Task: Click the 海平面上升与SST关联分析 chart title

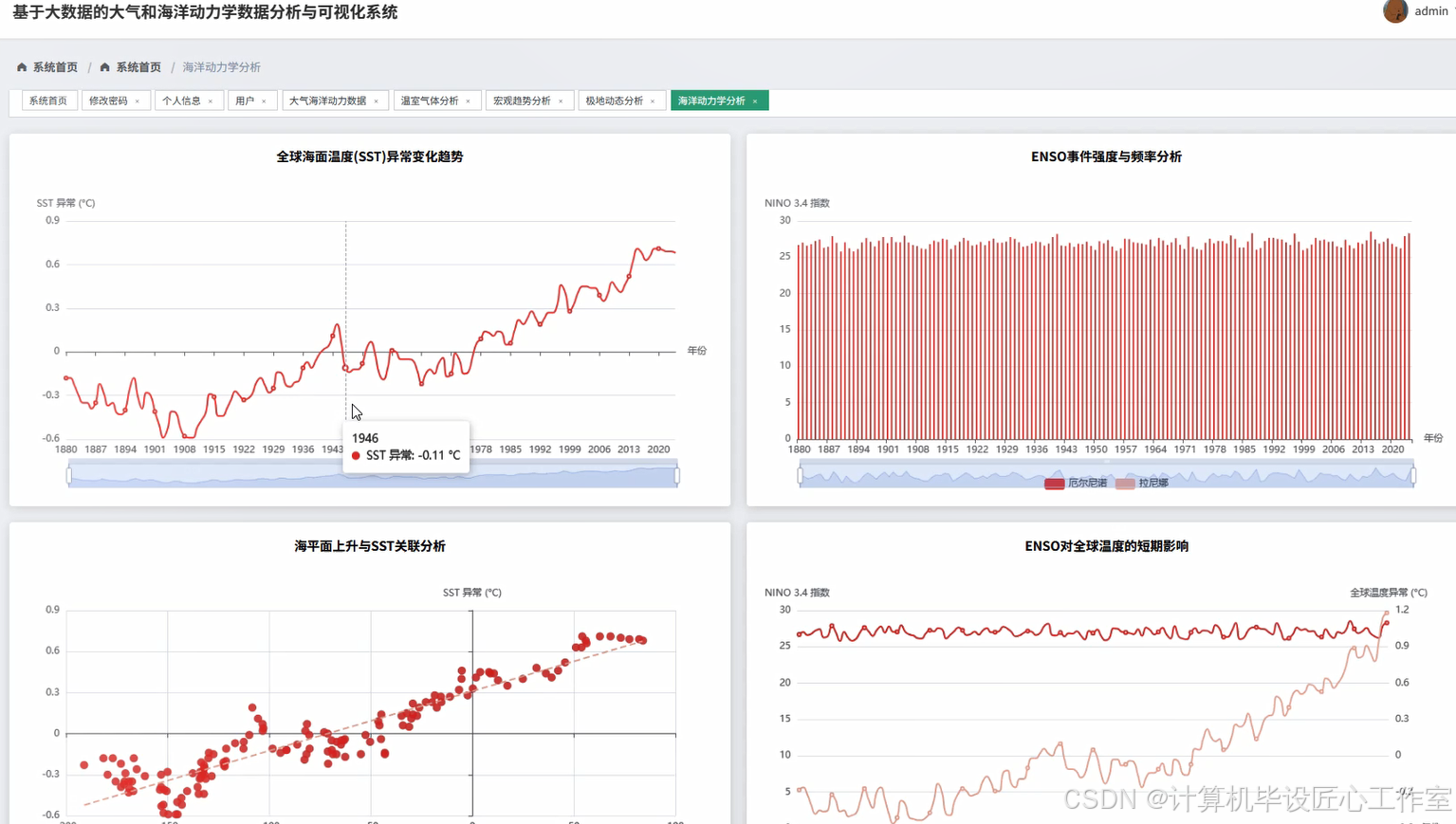Action: 370,546
